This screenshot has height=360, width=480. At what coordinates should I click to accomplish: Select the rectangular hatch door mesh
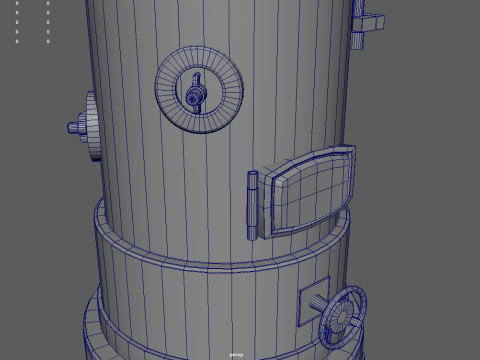pyautogui.click(x=308, y=192)
